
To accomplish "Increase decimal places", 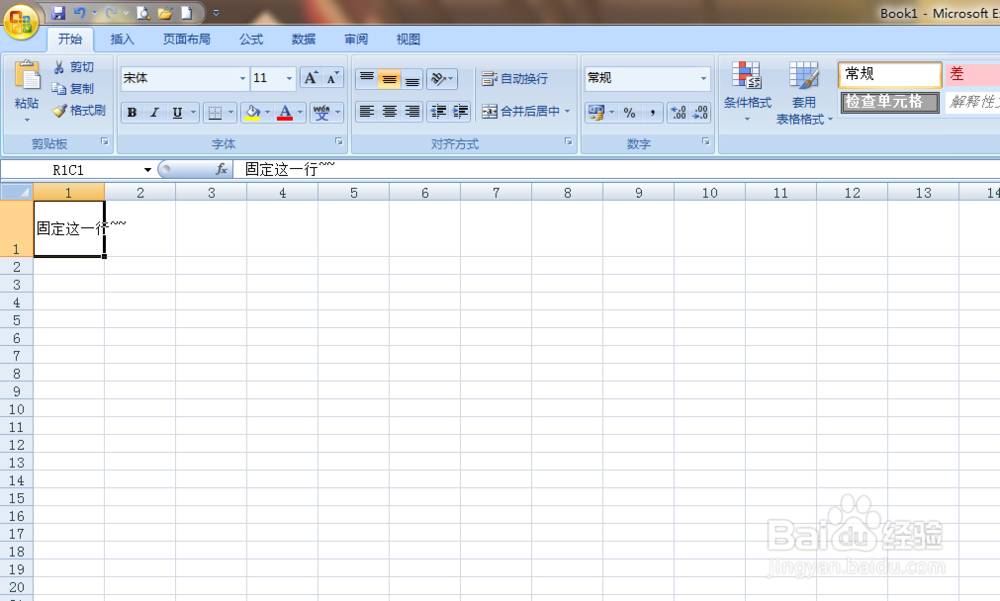I will point(678,113).
